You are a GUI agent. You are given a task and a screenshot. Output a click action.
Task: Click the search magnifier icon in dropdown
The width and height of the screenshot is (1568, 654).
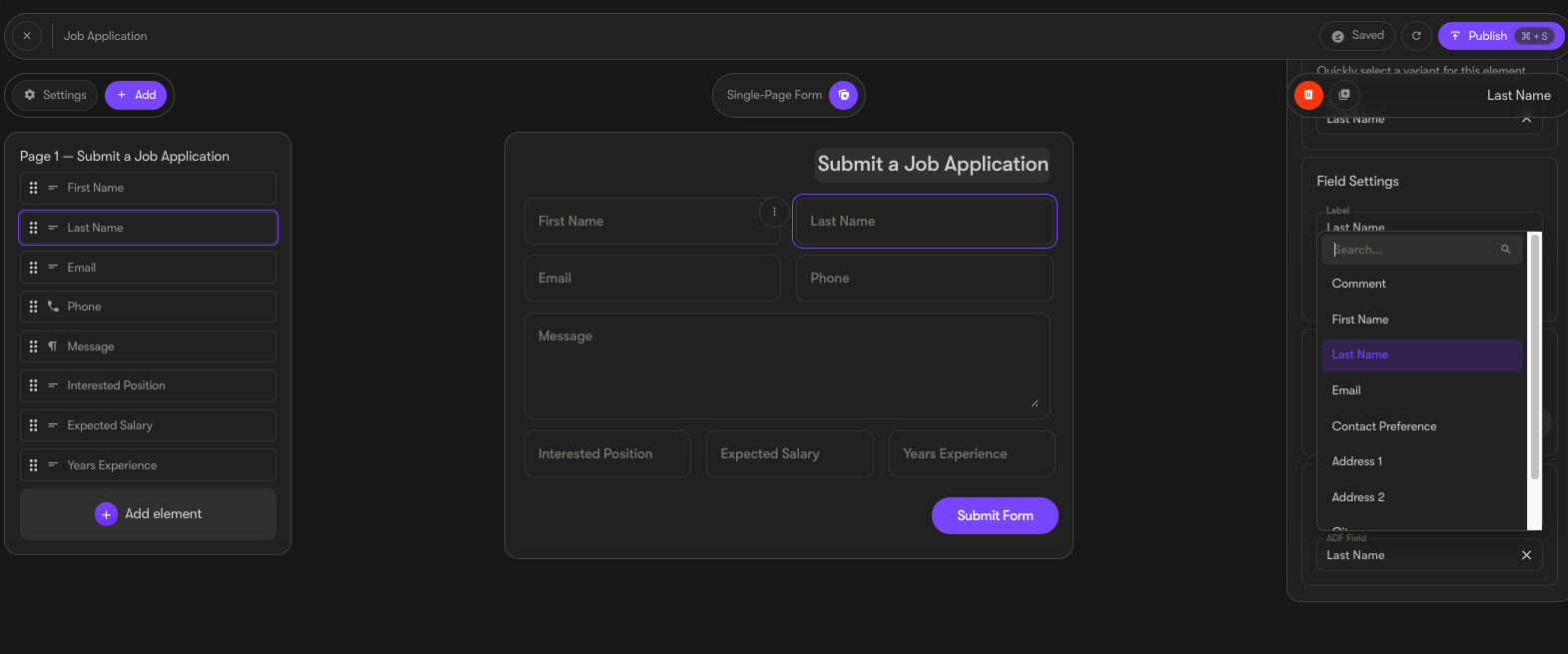(1505, 250)
